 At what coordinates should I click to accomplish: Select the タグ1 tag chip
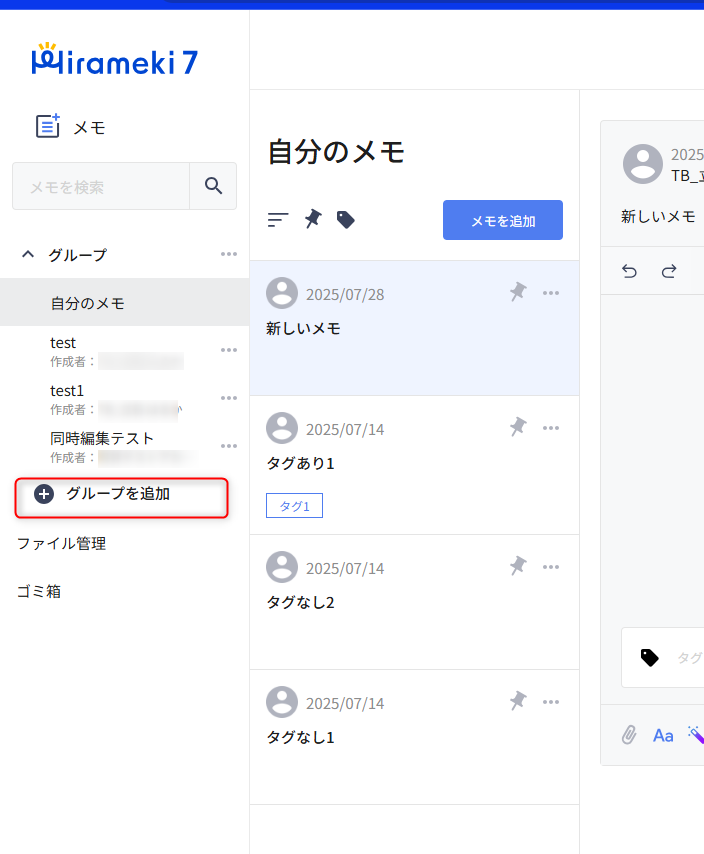(294, 506)
